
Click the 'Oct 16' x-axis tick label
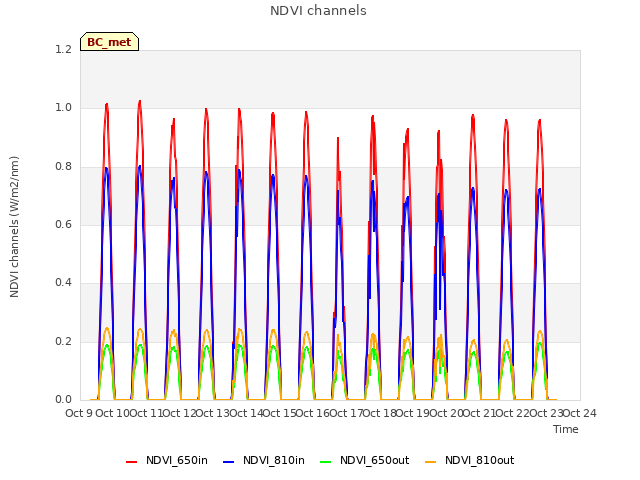pos(312,413)
